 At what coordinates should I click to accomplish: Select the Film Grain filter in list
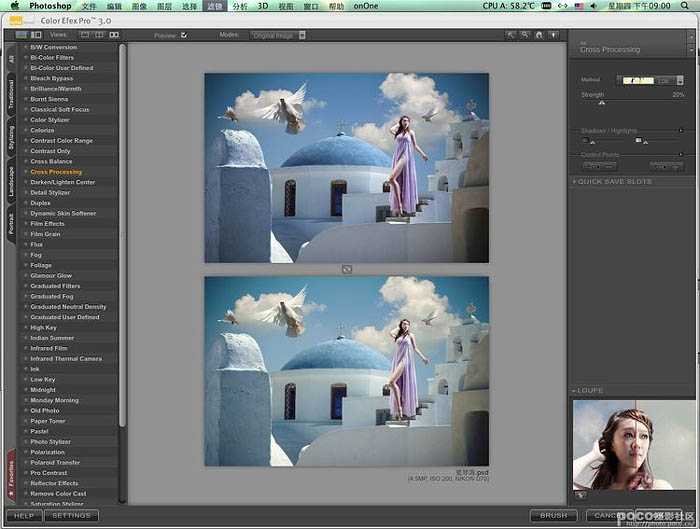click(46, 234)
